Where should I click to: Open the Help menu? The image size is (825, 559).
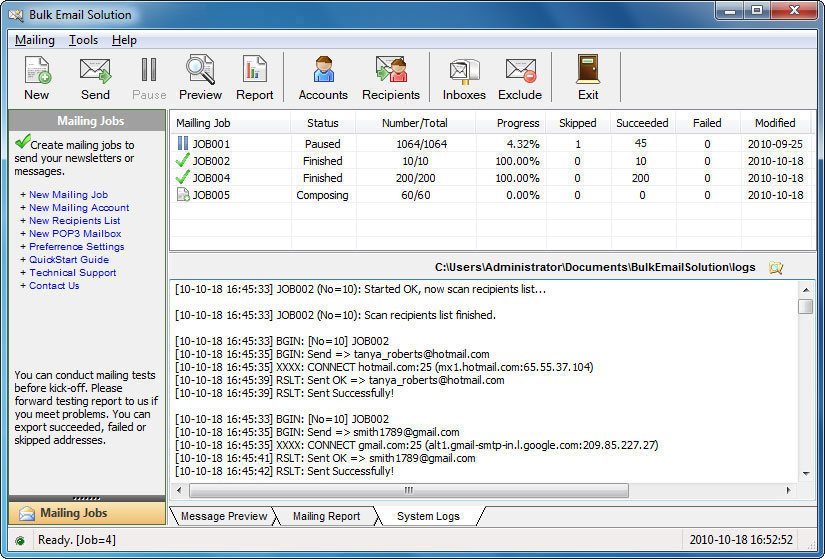click(x=124, y=40)
